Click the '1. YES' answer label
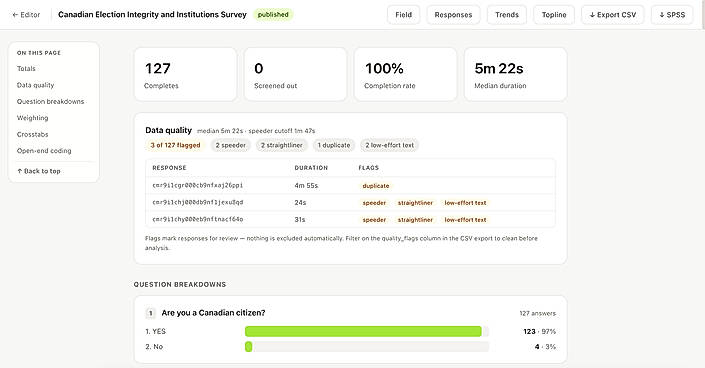The image size is (705, 368). click(x=156, y=332)
